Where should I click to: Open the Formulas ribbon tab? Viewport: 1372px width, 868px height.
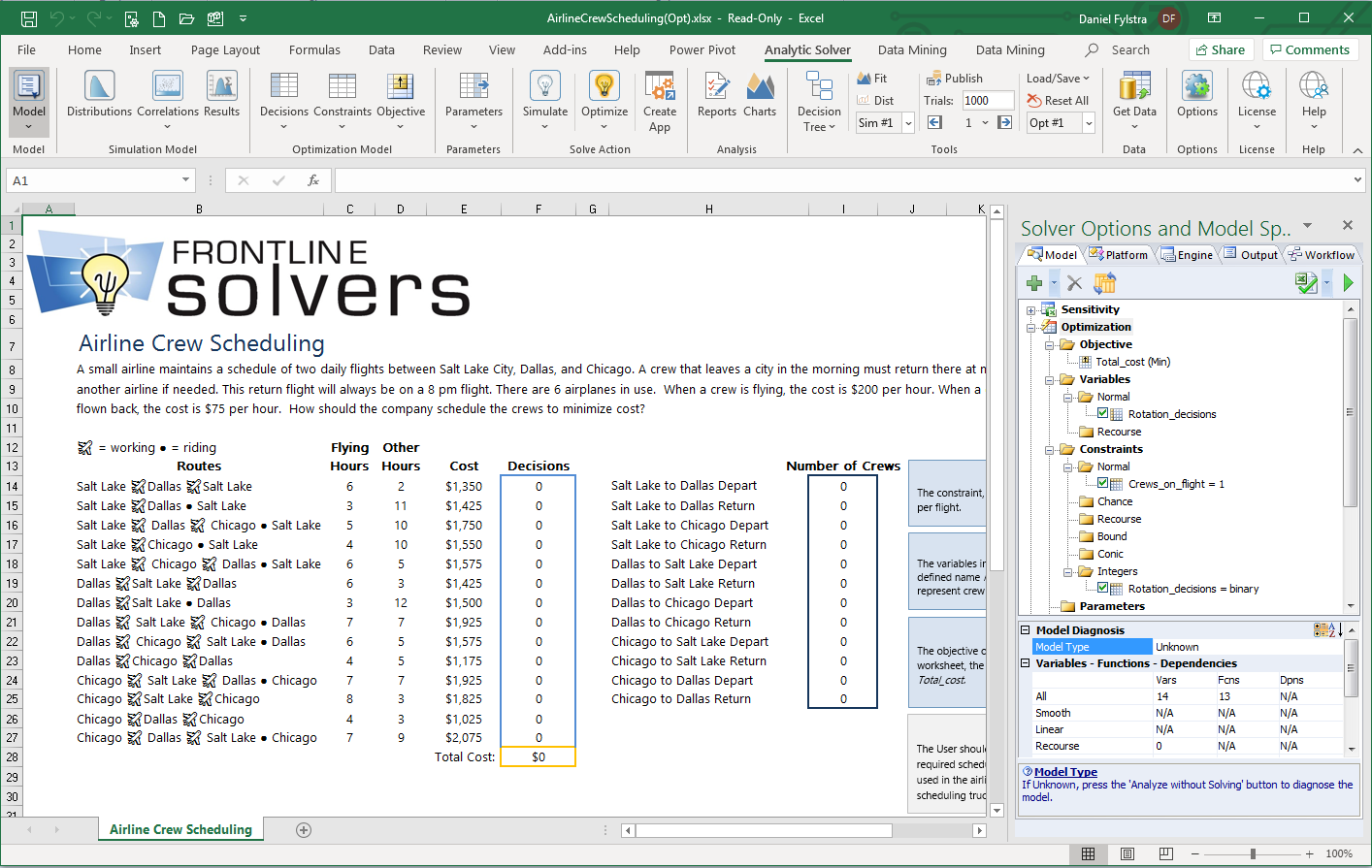[x=314, y=50]
